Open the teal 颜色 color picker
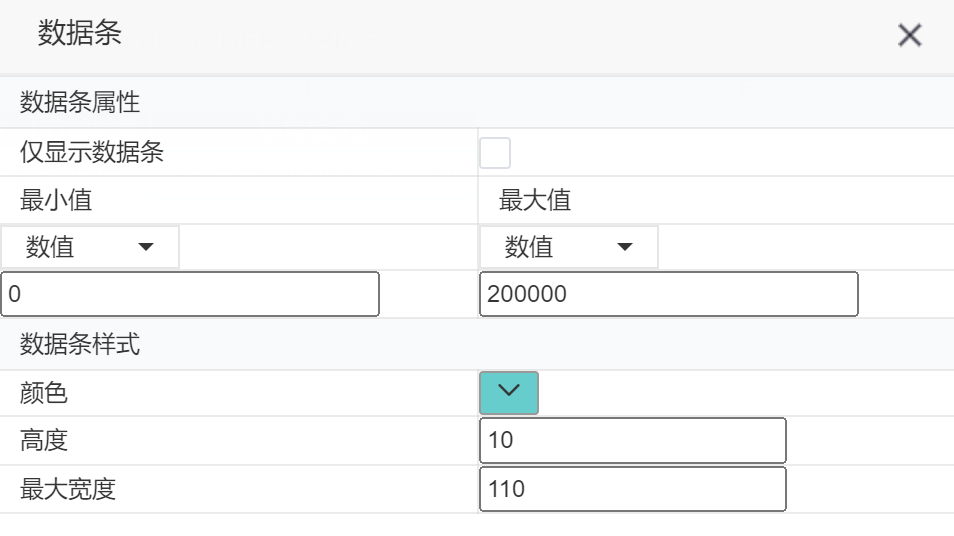 (x=509, y=392)
